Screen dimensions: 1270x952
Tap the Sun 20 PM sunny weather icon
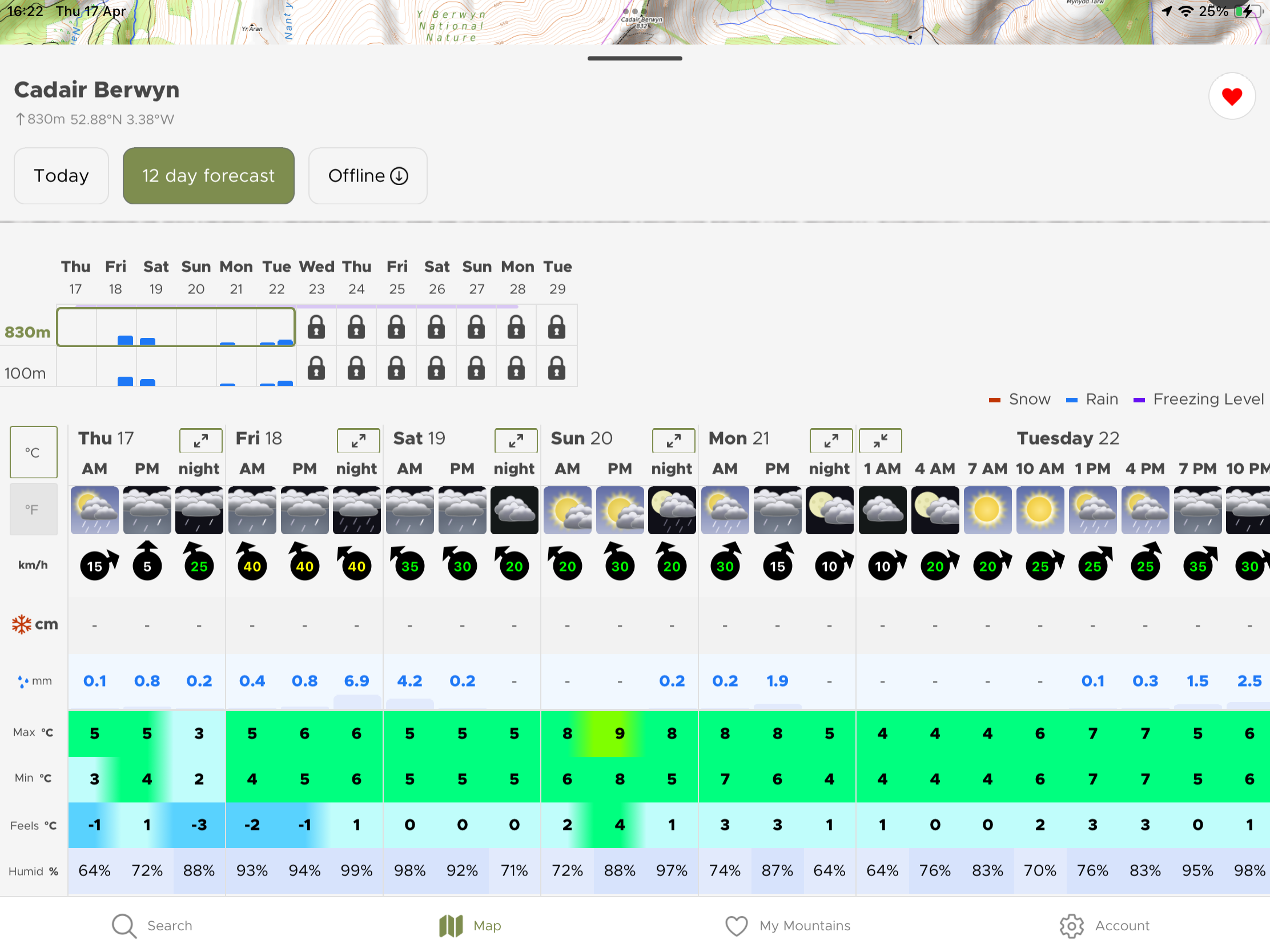pos(620,510)
